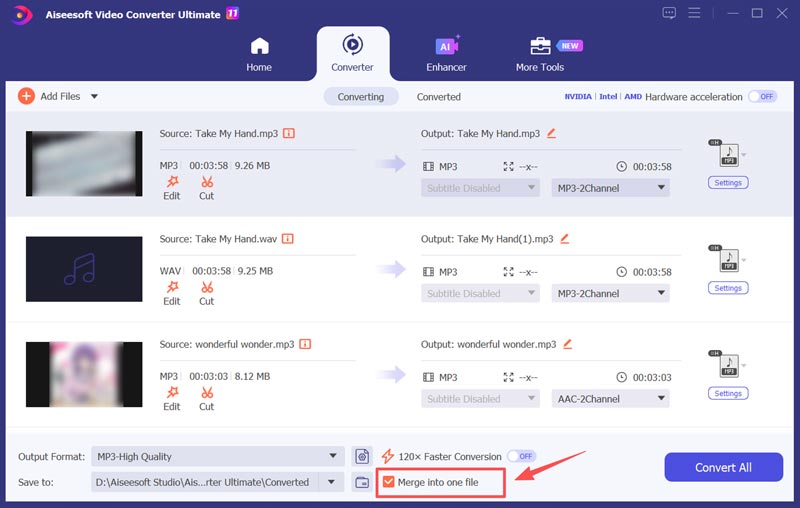This screenshot has height=508, width=800.
Task: Expand the Add Files dropdown arrow
Action: click(94, 96)
